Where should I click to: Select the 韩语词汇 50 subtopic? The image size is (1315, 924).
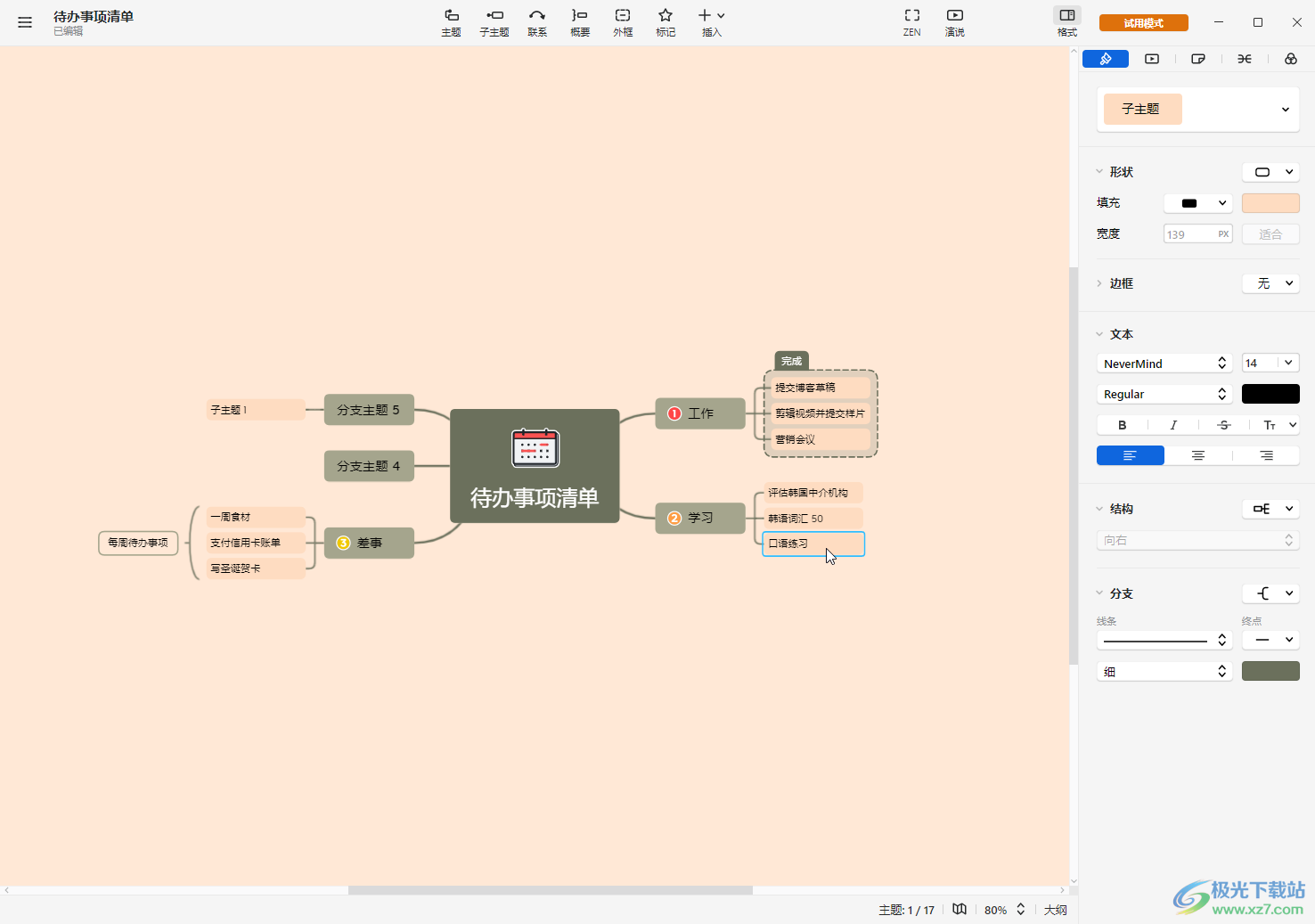(813, 519)
